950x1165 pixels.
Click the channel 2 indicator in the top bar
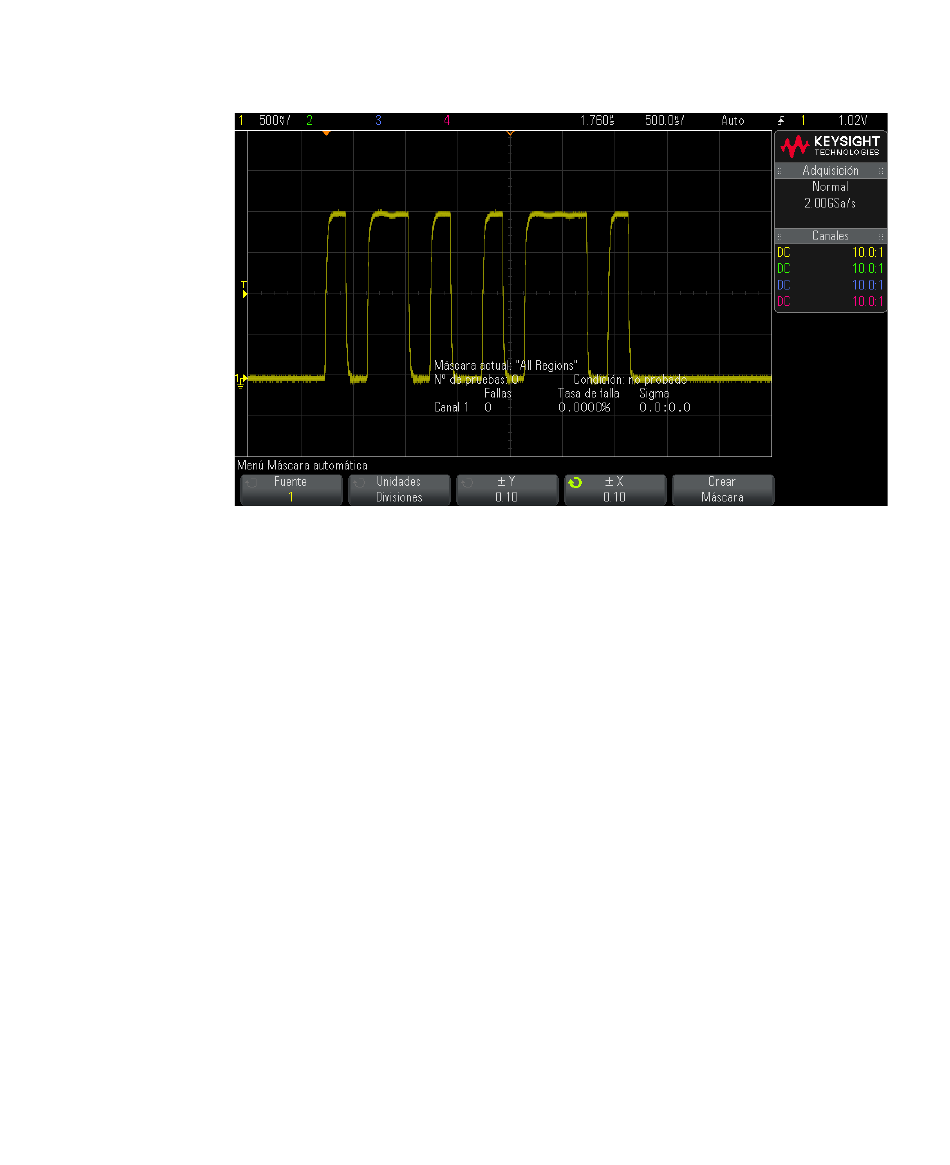[x=309, y=120]
